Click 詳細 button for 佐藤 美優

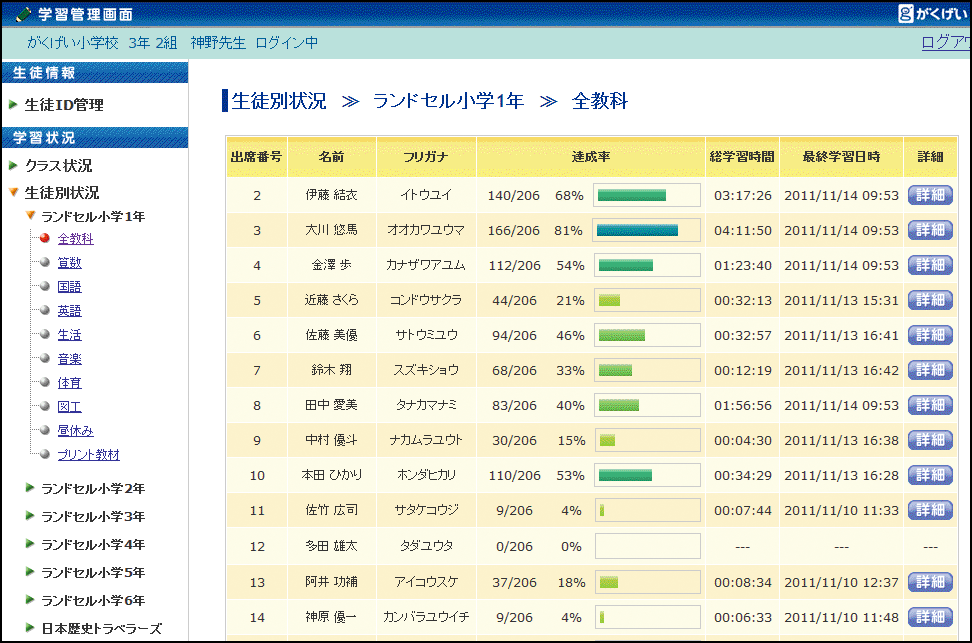click(930, 335)
